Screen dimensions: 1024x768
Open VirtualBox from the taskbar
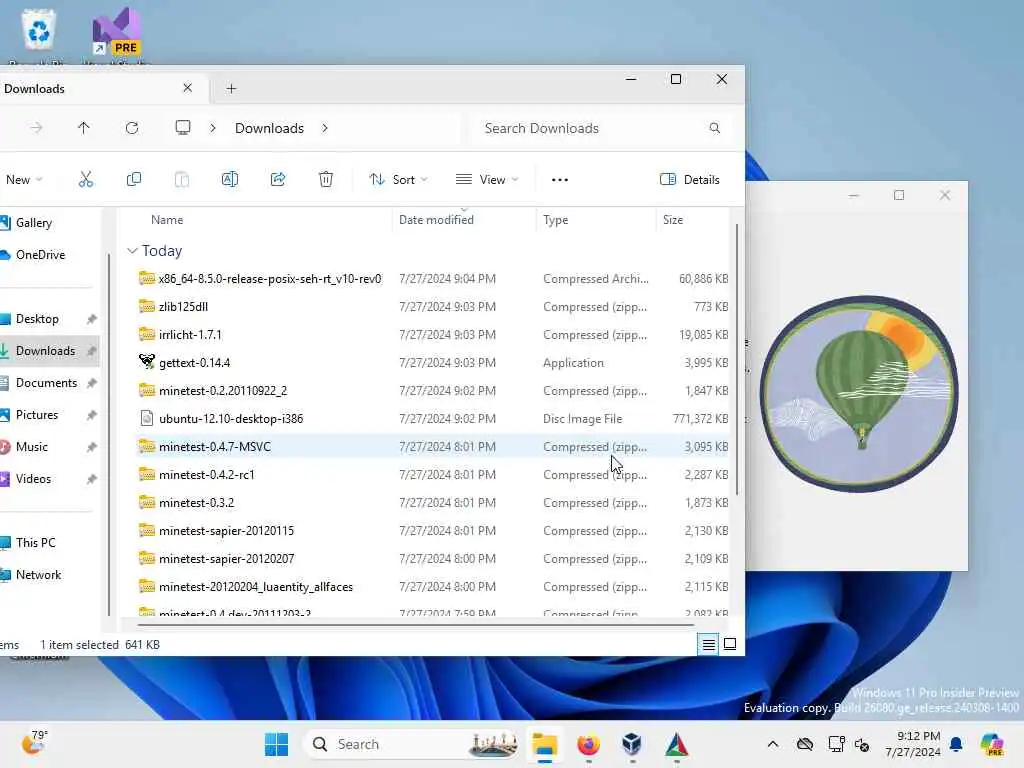pyautogui.click(x=632, y=744)
